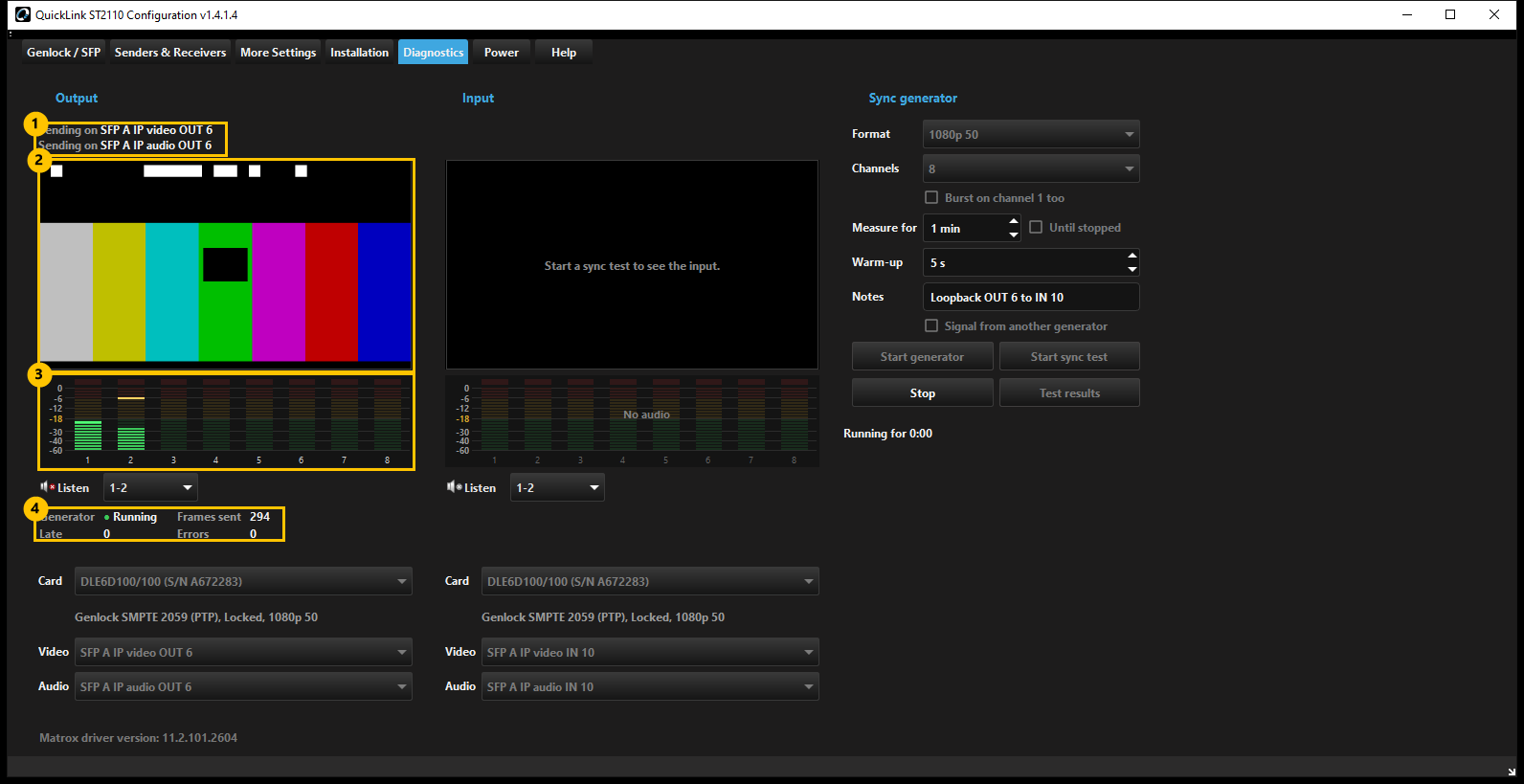Open the Input Listen channel pair dropdown
Screen dimensions: 1524x784
tap(557, 487)
